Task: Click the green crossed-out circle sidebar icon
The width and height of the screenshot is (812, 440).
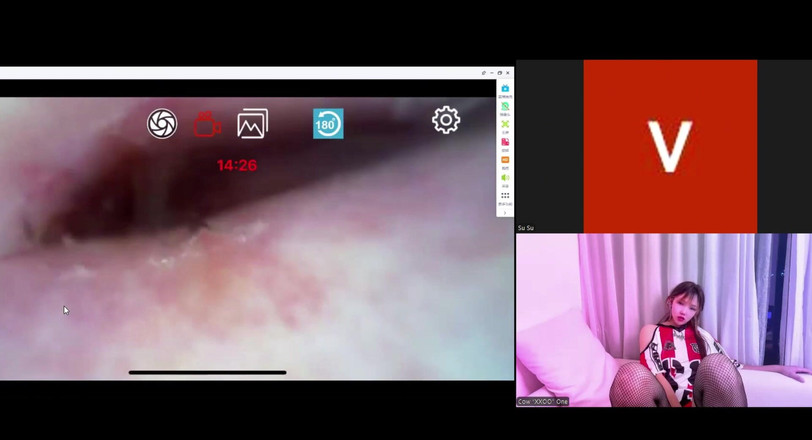Action: 505,106
